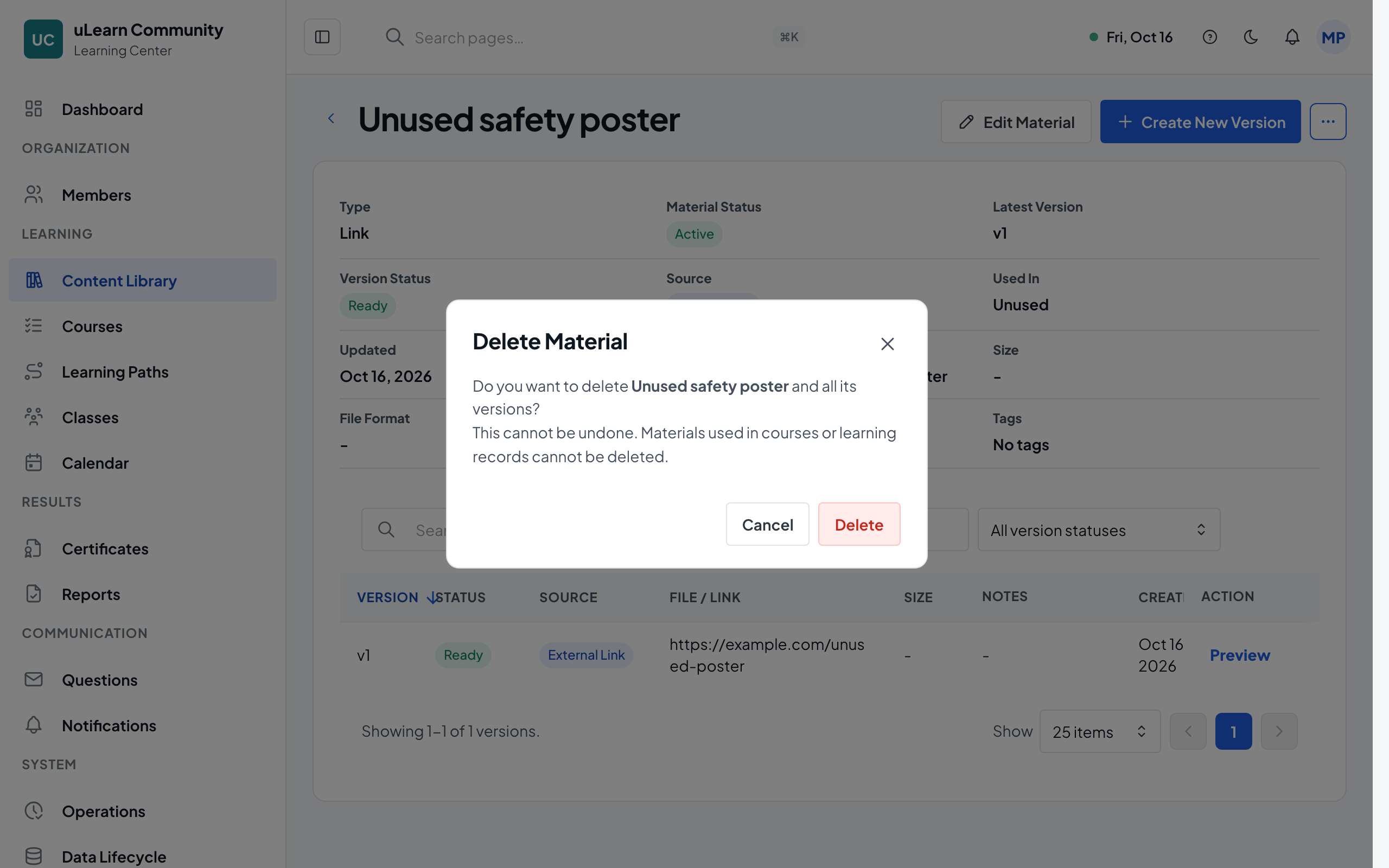Click the Ready badge in v1 row
This screenshot has height=868, width=1389.
pyautogui.click(x=463, y=655)
